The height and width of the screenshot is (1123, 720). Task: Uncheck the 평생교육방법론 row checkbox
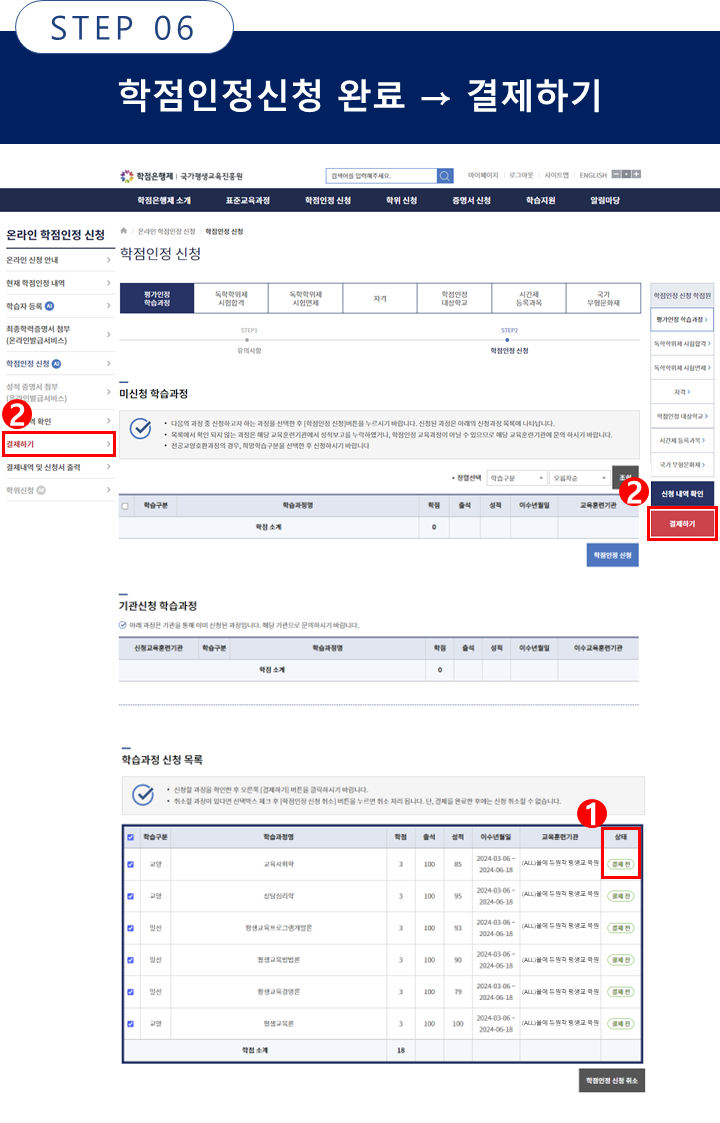[130, 960]
